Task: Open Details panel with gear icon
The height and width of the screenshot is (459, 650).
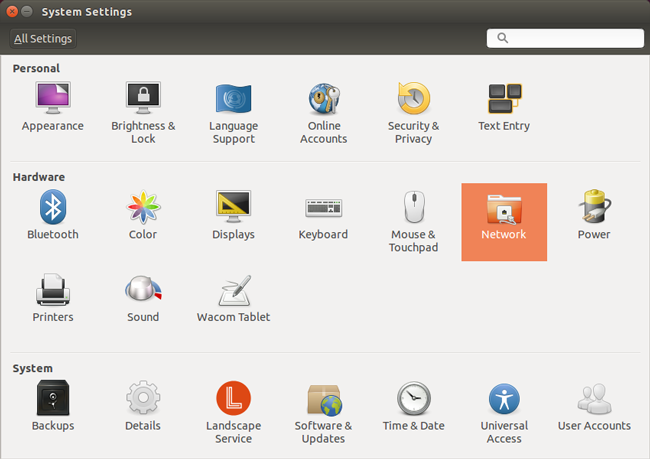Action: [143, 406]
